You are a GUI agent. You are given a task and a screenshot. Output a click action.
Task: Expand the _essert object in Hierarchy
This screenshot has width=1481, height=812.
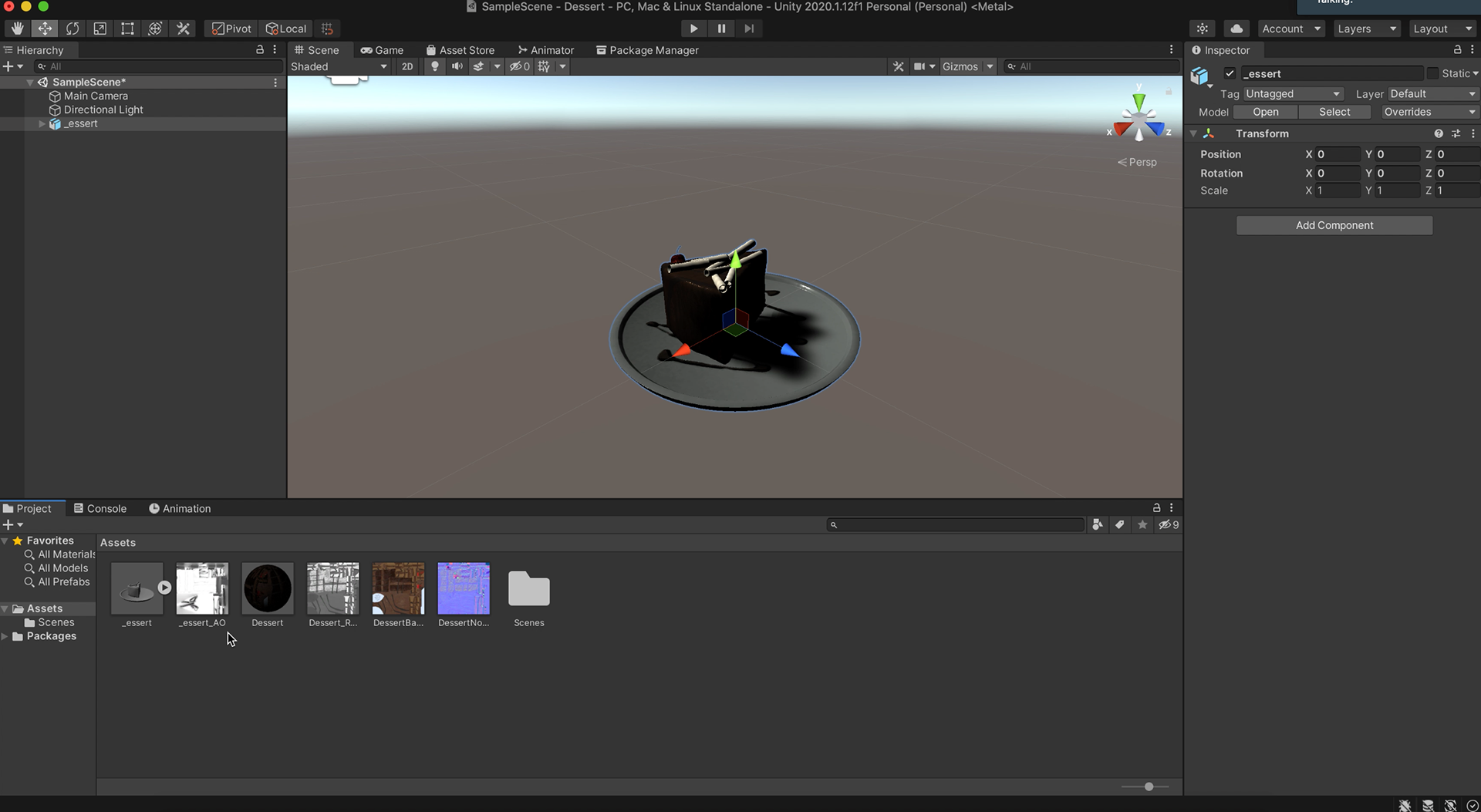pyautogui.click(x=42, y=123)
